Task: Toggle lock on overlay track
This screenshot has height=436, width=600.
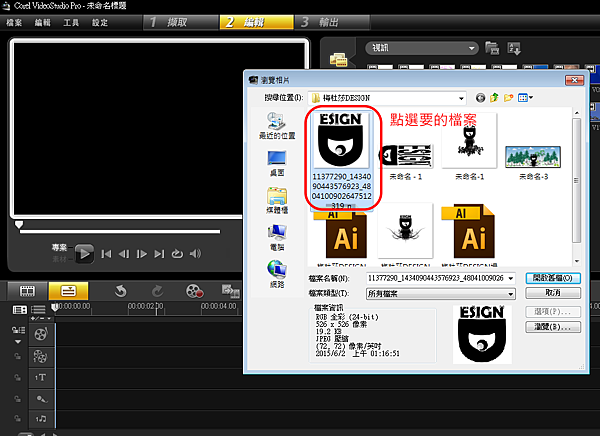Action: [x=18, y=356]
